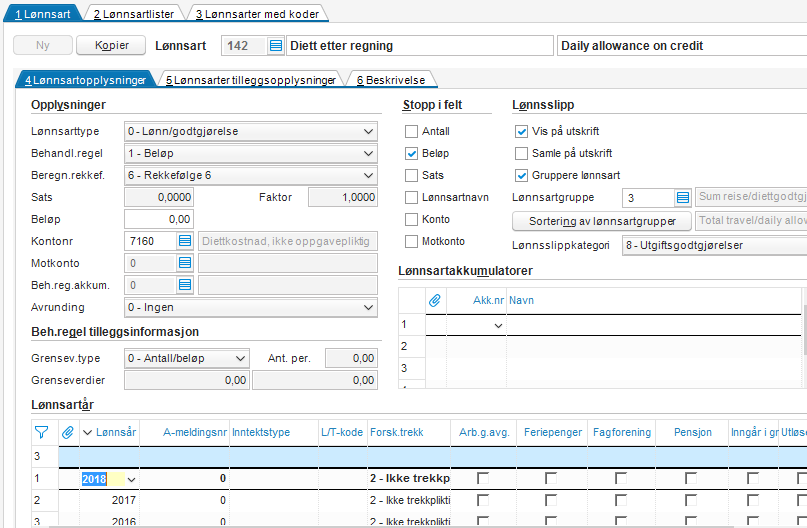
Task: Select the 4 Lønnsartopplysninger tab
Action: click(x=85, y=80)
